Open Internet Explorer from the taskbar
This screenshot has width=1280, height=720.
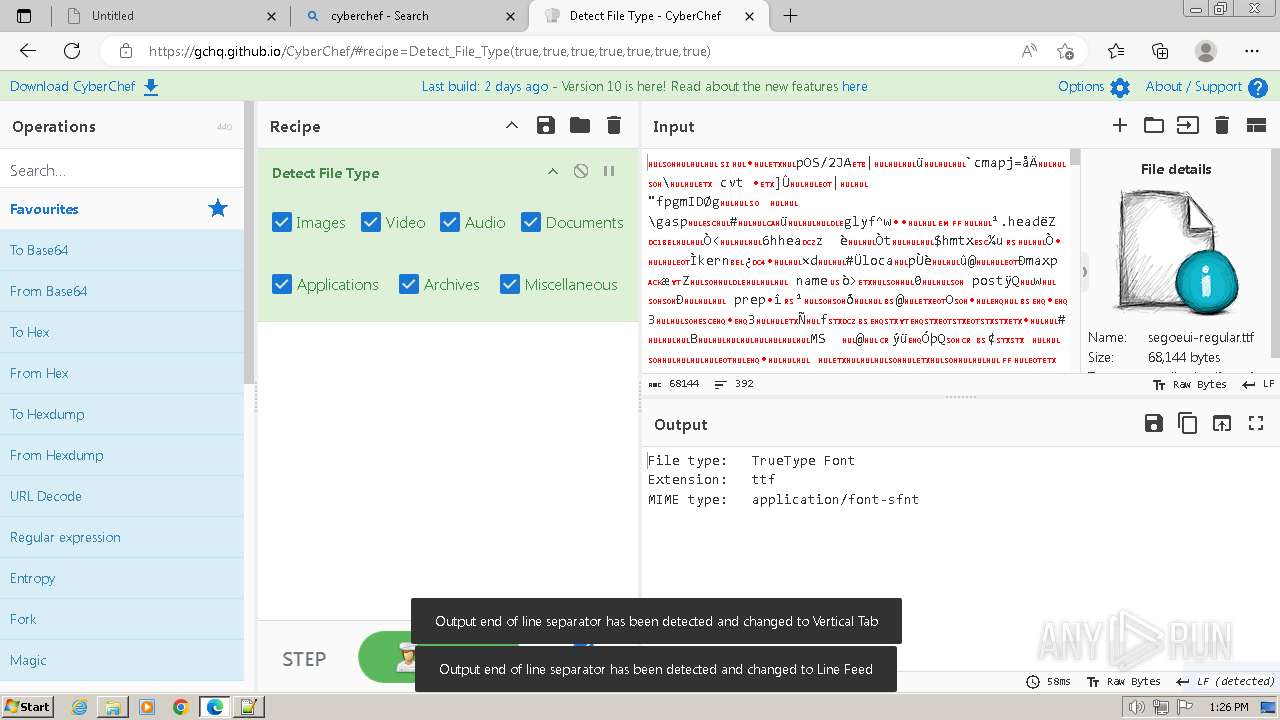click(x=79, y=707)
